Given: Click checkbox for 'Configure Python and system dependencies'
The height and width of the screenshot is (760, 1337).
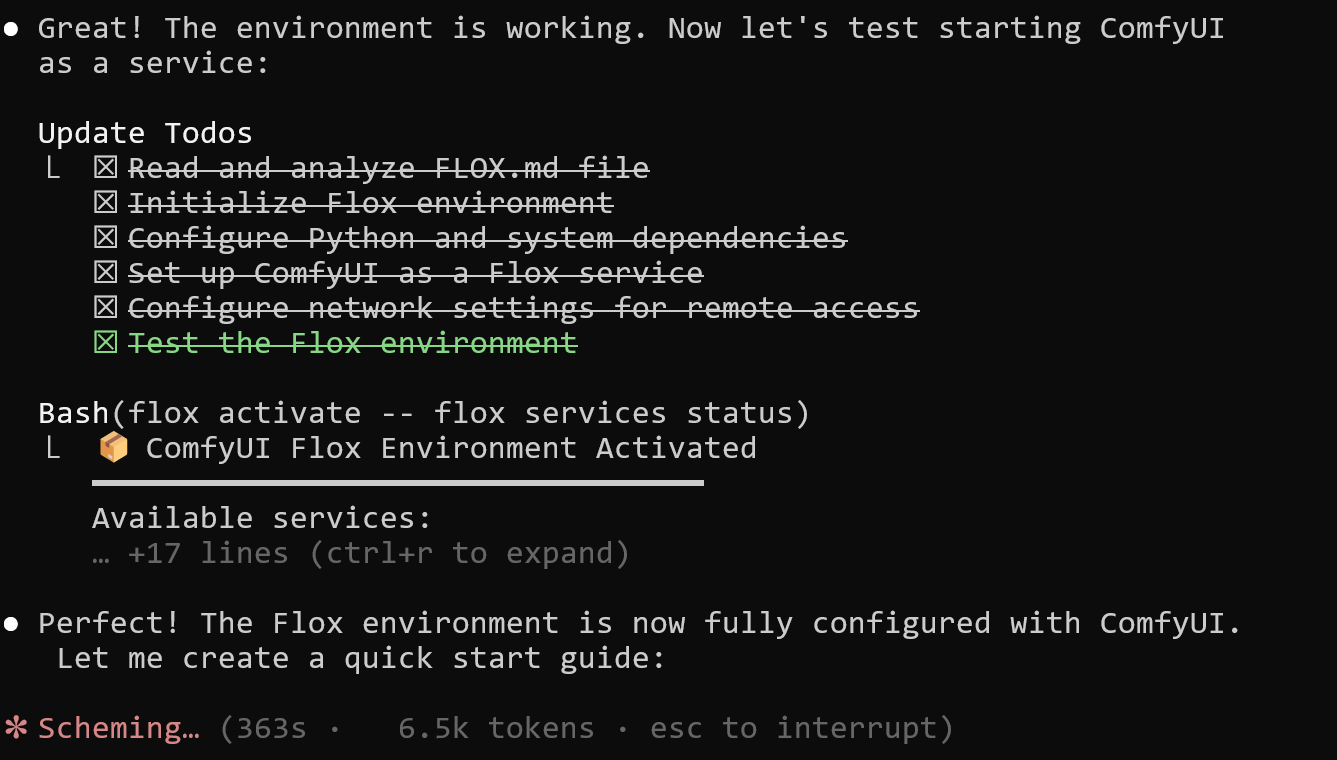Looking at the screenshot, I should coord(105,238).
